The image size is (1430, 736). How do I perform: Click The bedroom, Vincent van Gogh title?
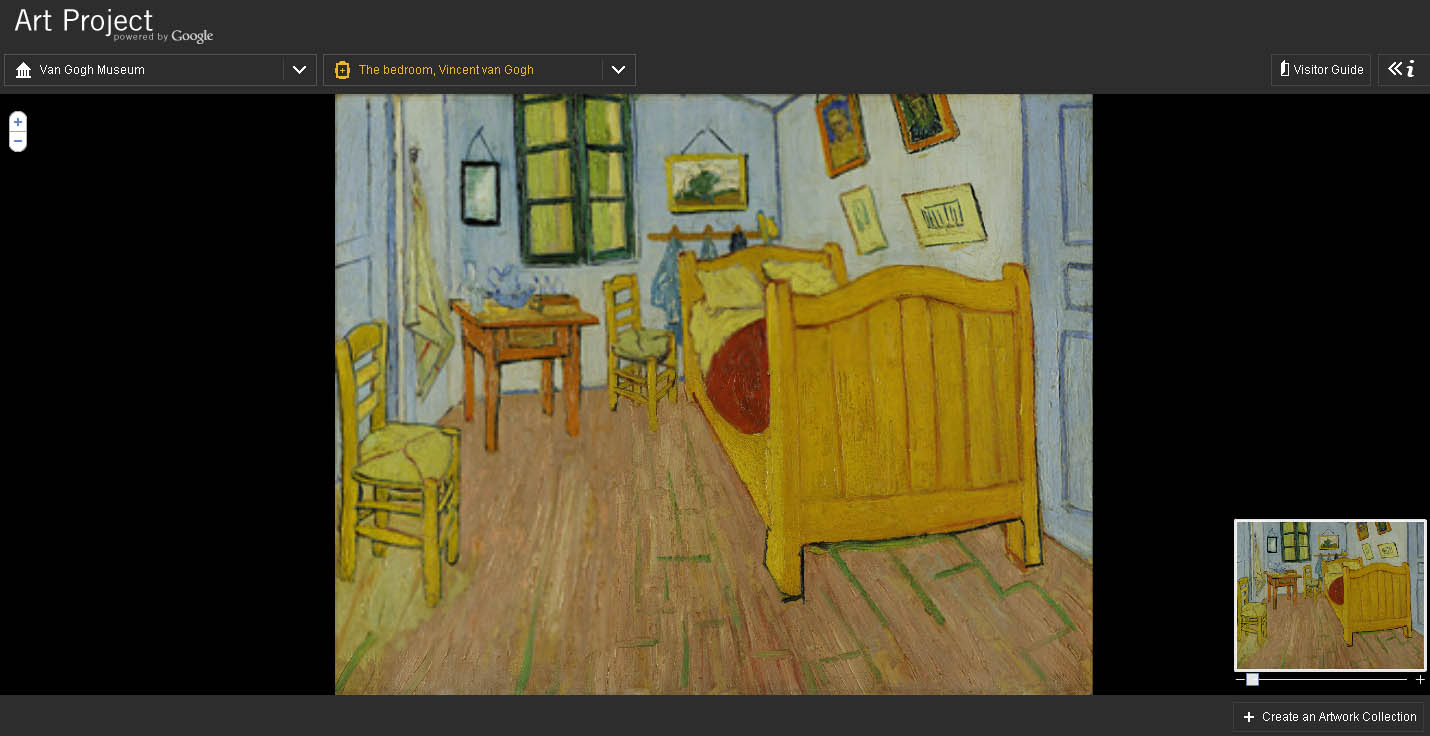(446, 70)
